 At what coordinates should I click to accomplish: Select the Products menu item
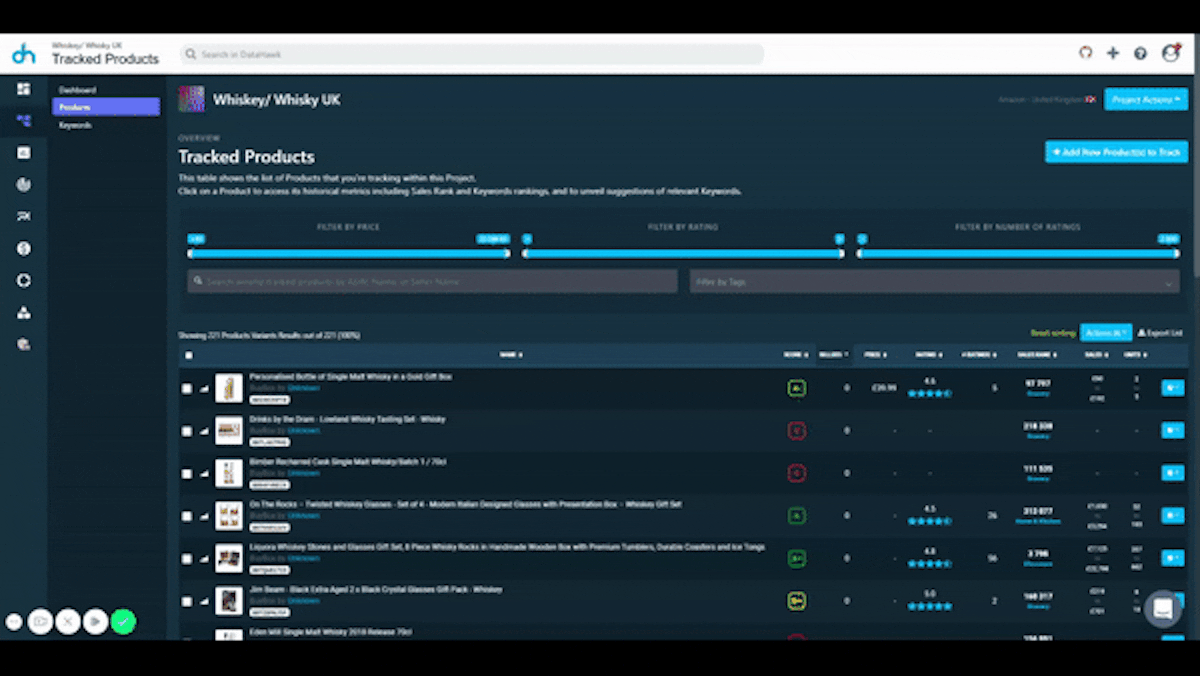point(105,107)
